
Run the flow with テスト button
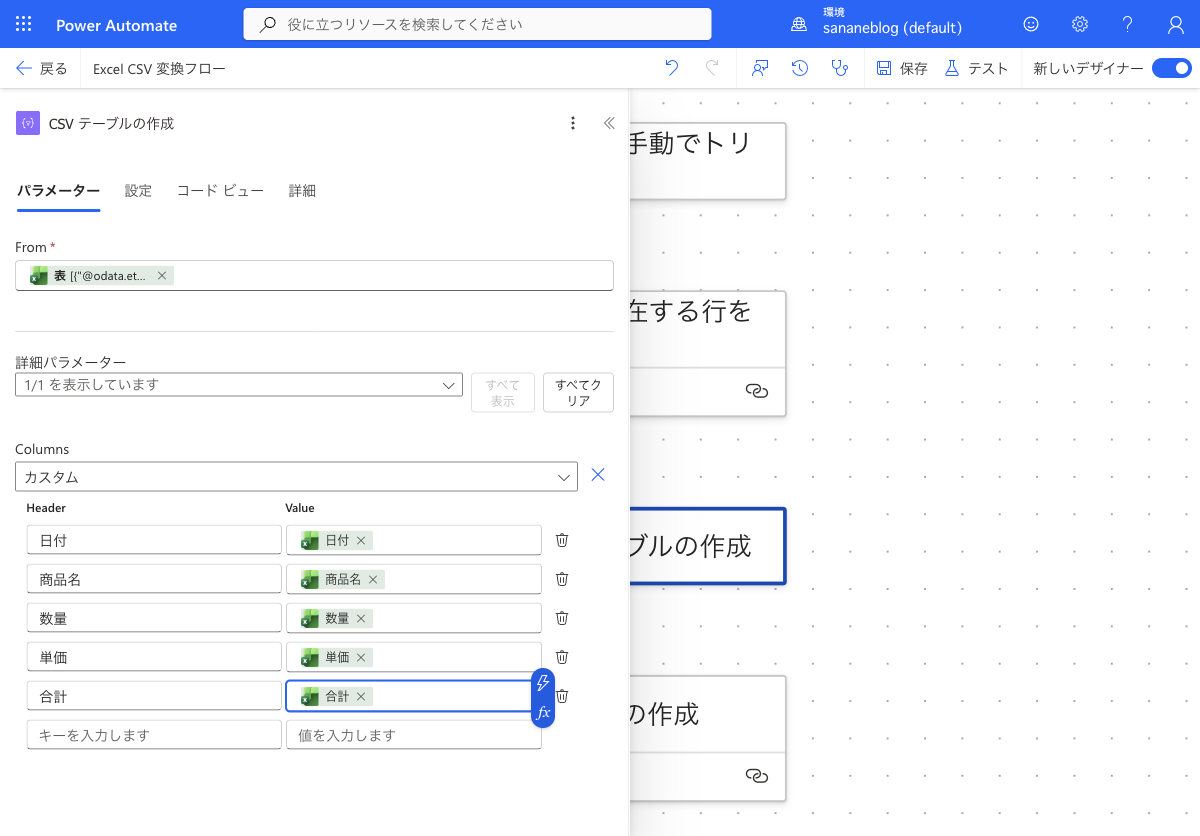pos(976,68)
